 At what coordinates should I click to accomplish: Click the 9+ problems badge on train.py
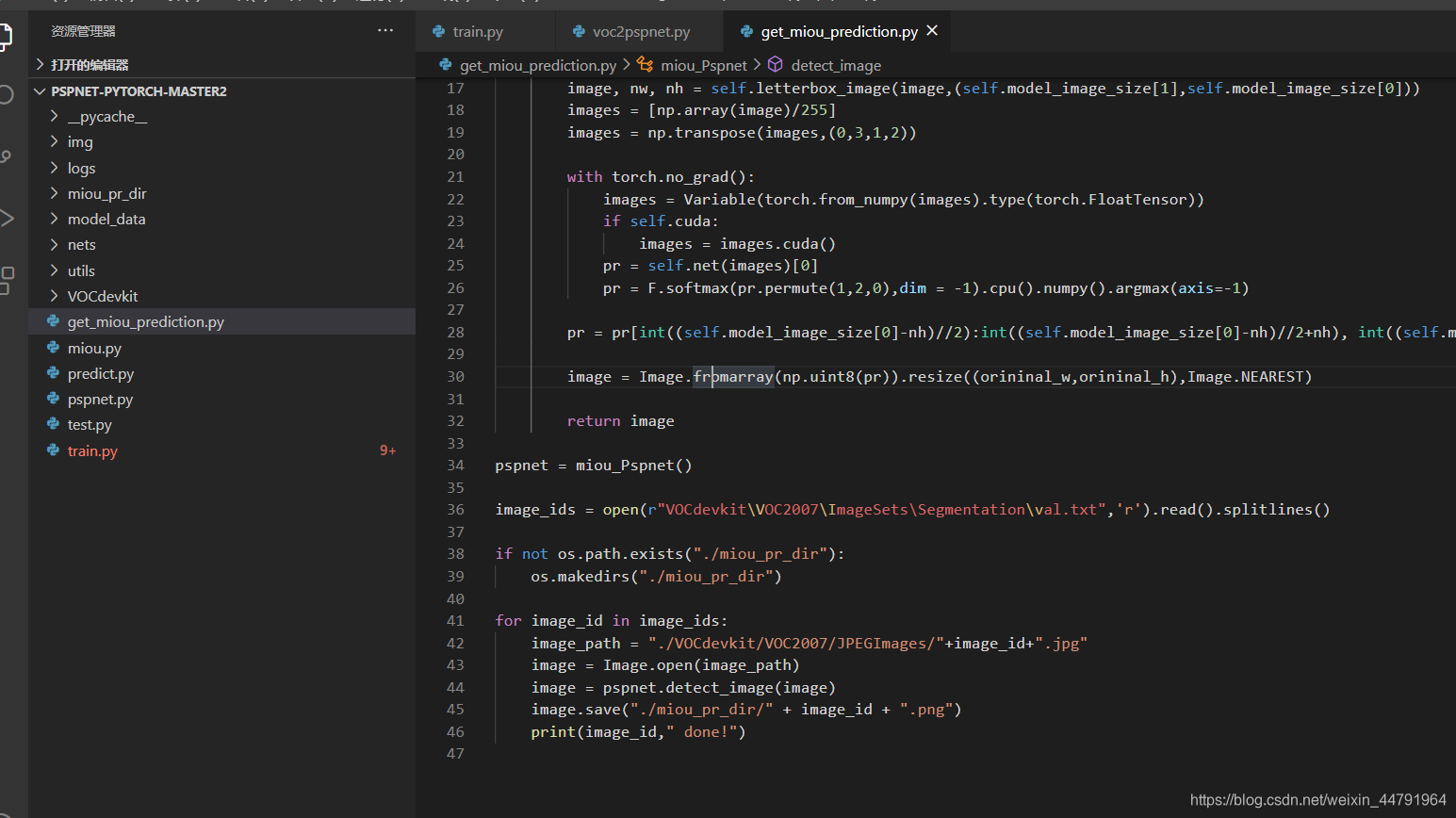(387, 450)
